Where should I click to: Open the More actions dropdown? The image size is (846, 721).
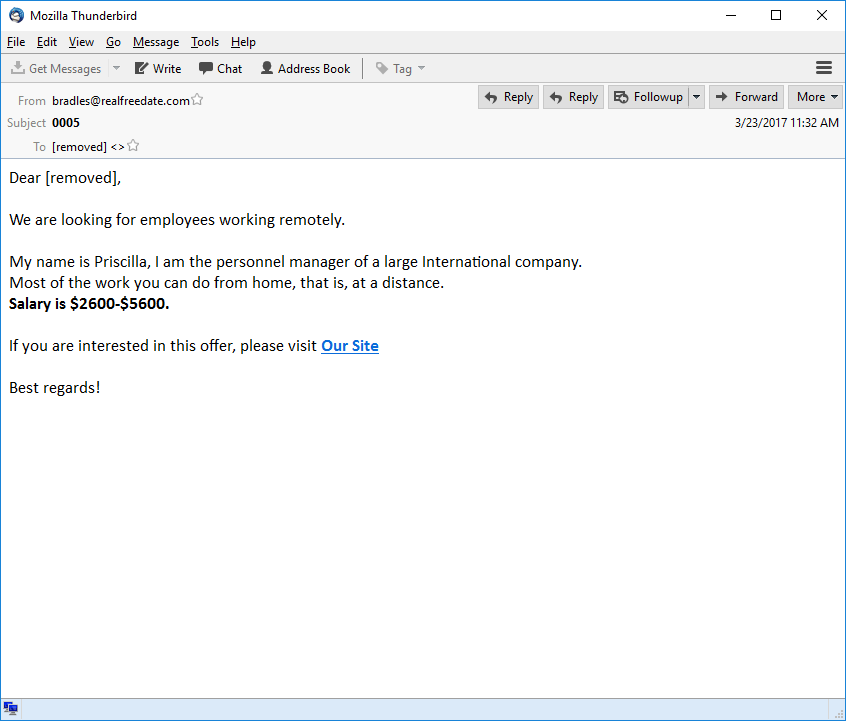(x=816, y=97)
